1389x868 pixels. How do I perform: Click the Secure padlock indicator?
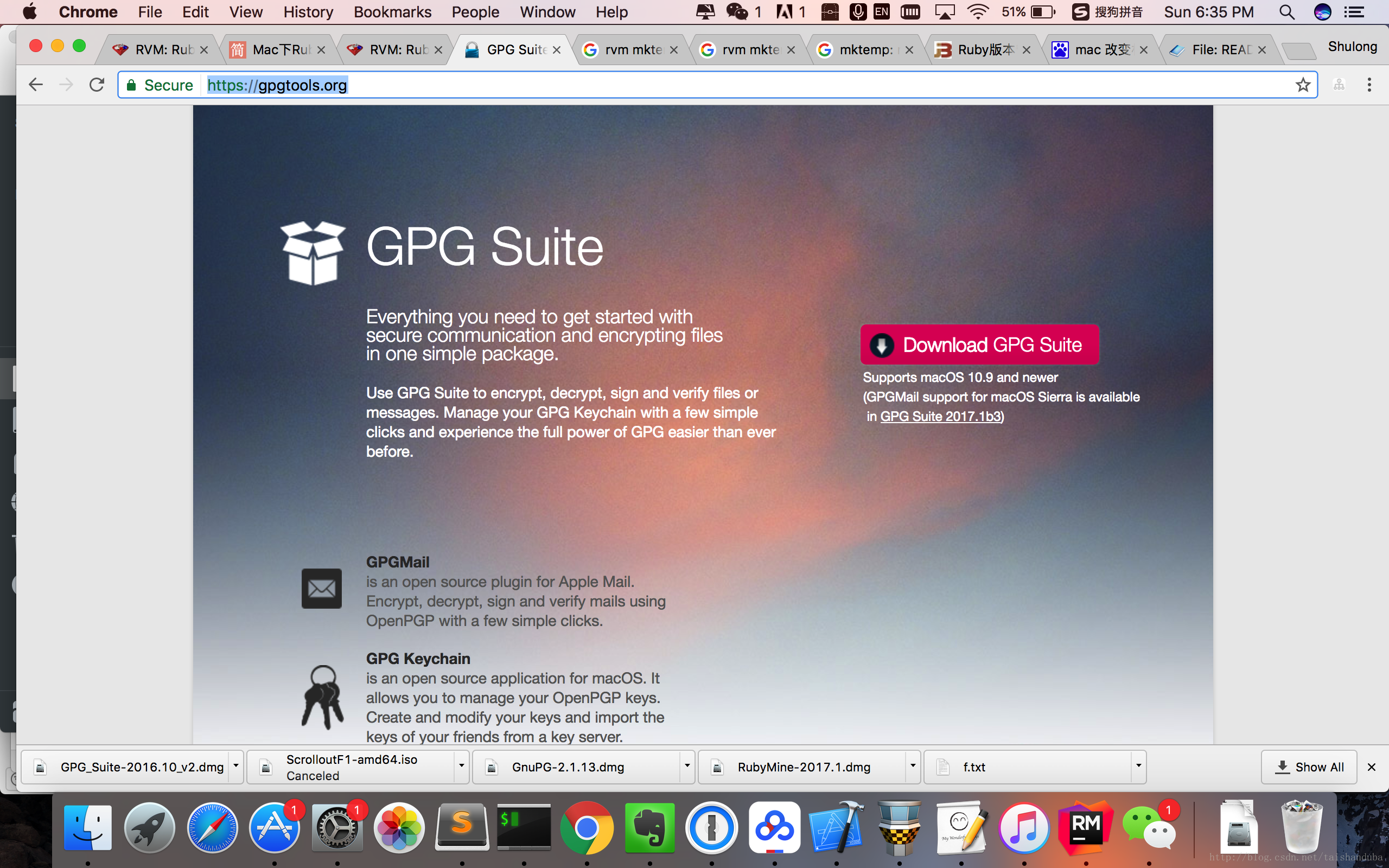160,85
